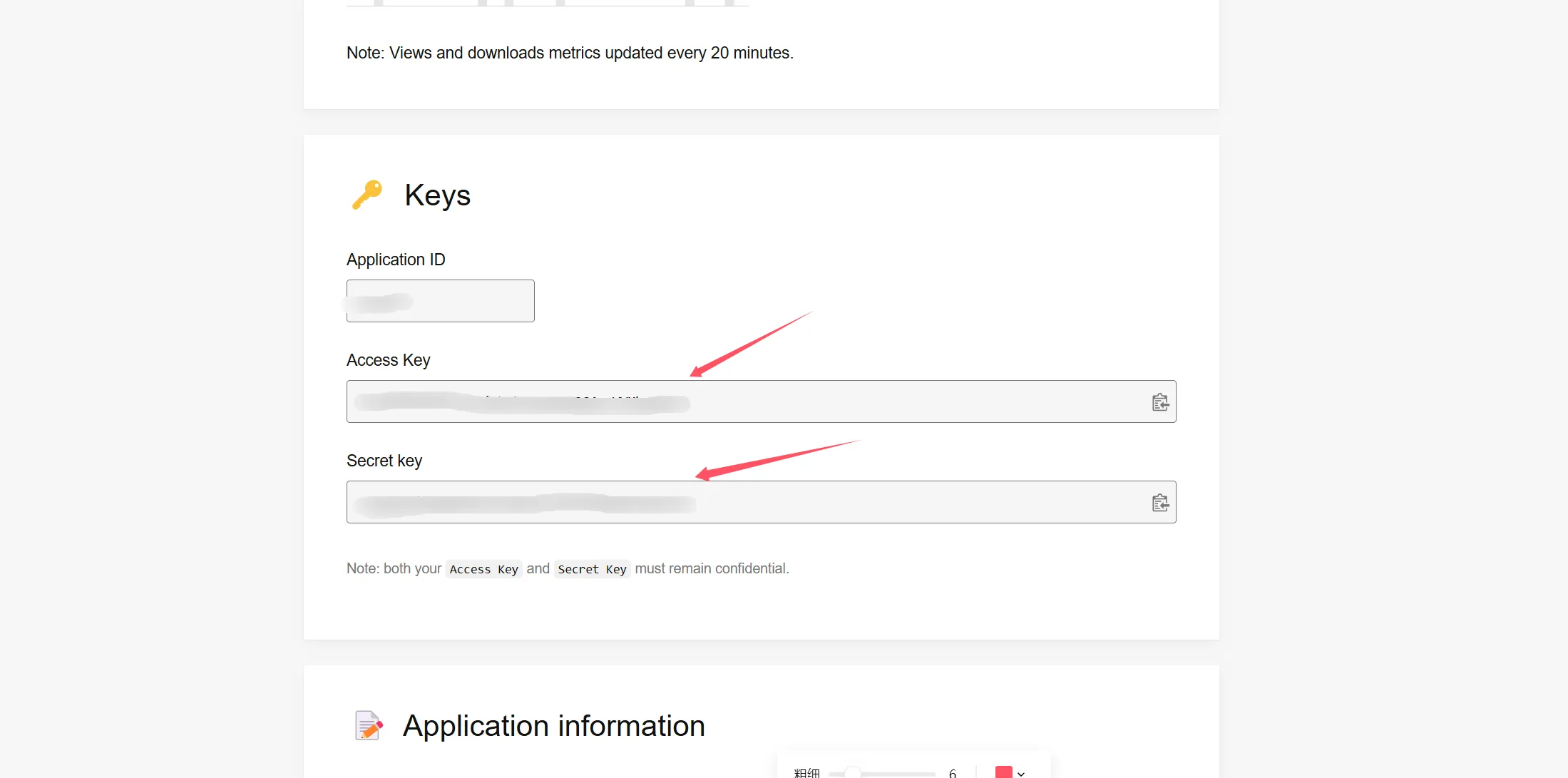Image resolution: width=1568 pixels, height=778 pixels.
Task: Expand the color dropdown chevron
Action: click(1021, 774)
